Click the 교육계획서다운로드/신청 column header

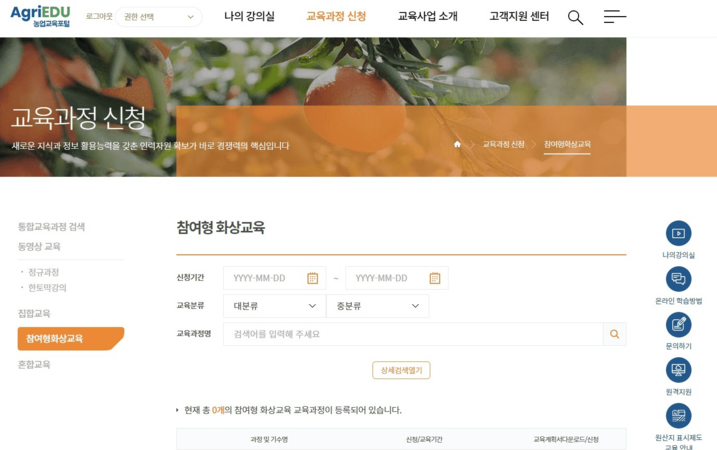[566, 439]
